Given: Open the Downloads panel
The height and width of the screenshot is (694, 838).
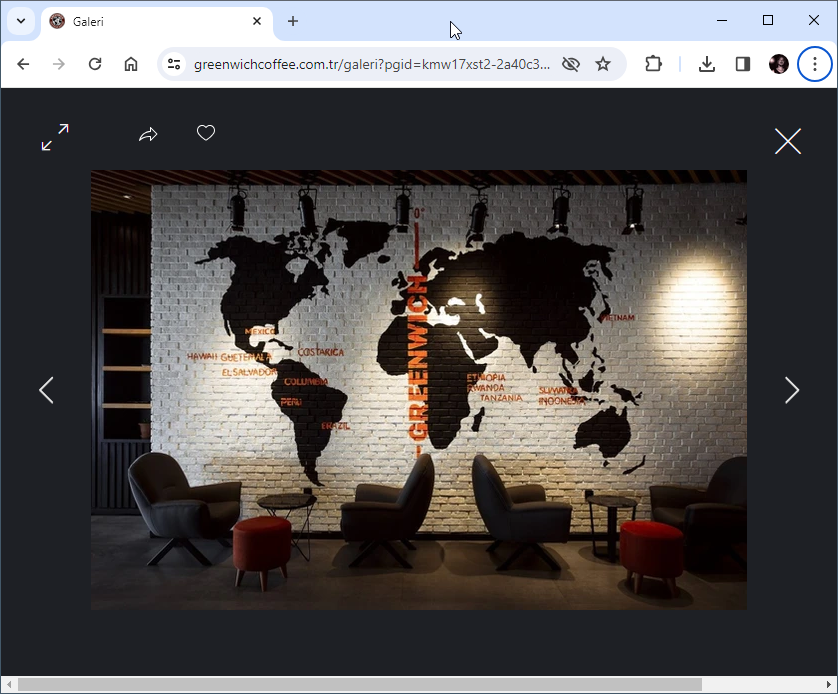Looking at the screenshot, I should coord(707,64).
